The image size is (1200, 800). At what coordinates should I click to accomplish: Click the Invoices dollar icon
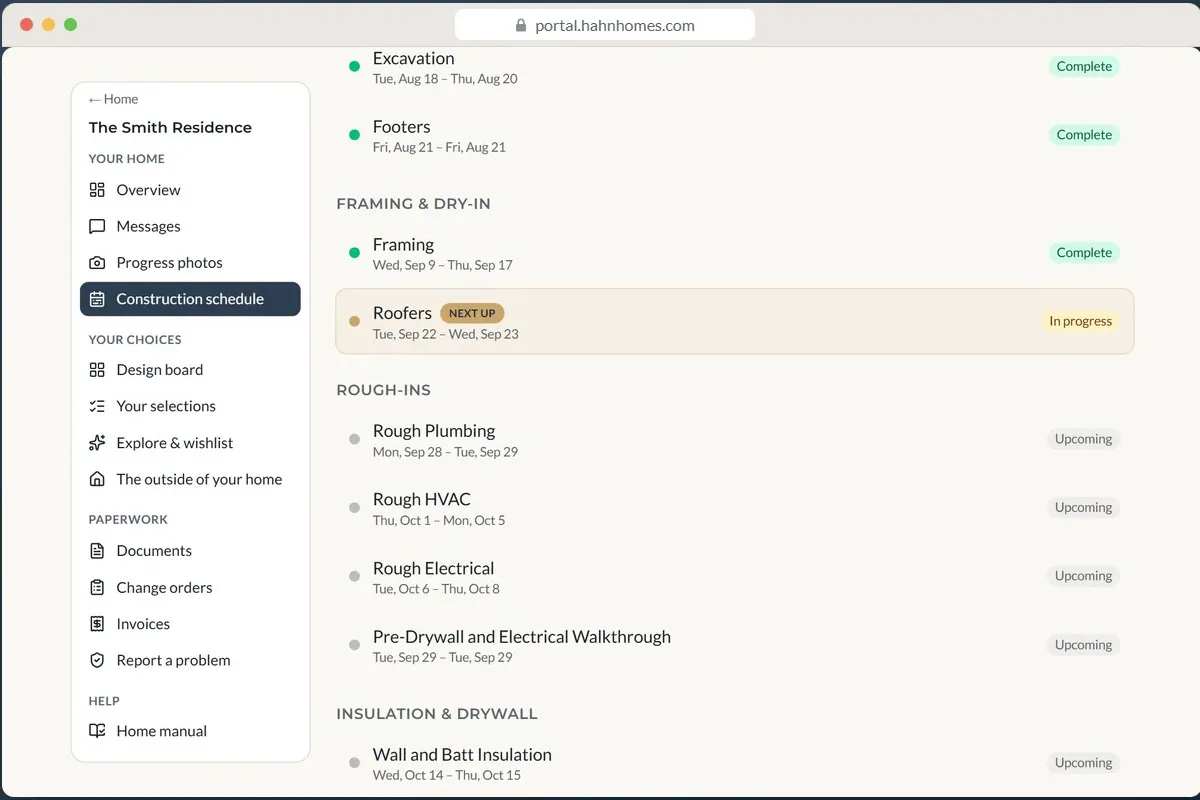[97, 624]
